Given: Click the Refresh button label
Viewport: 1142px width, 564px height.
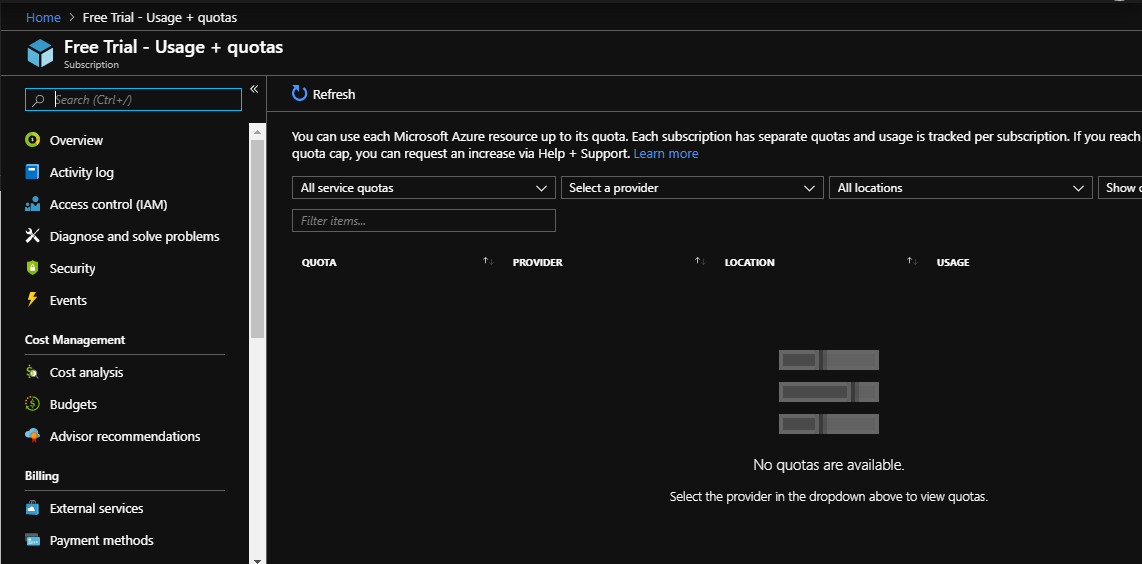Looking at the screenshot, I should [334, 94].
